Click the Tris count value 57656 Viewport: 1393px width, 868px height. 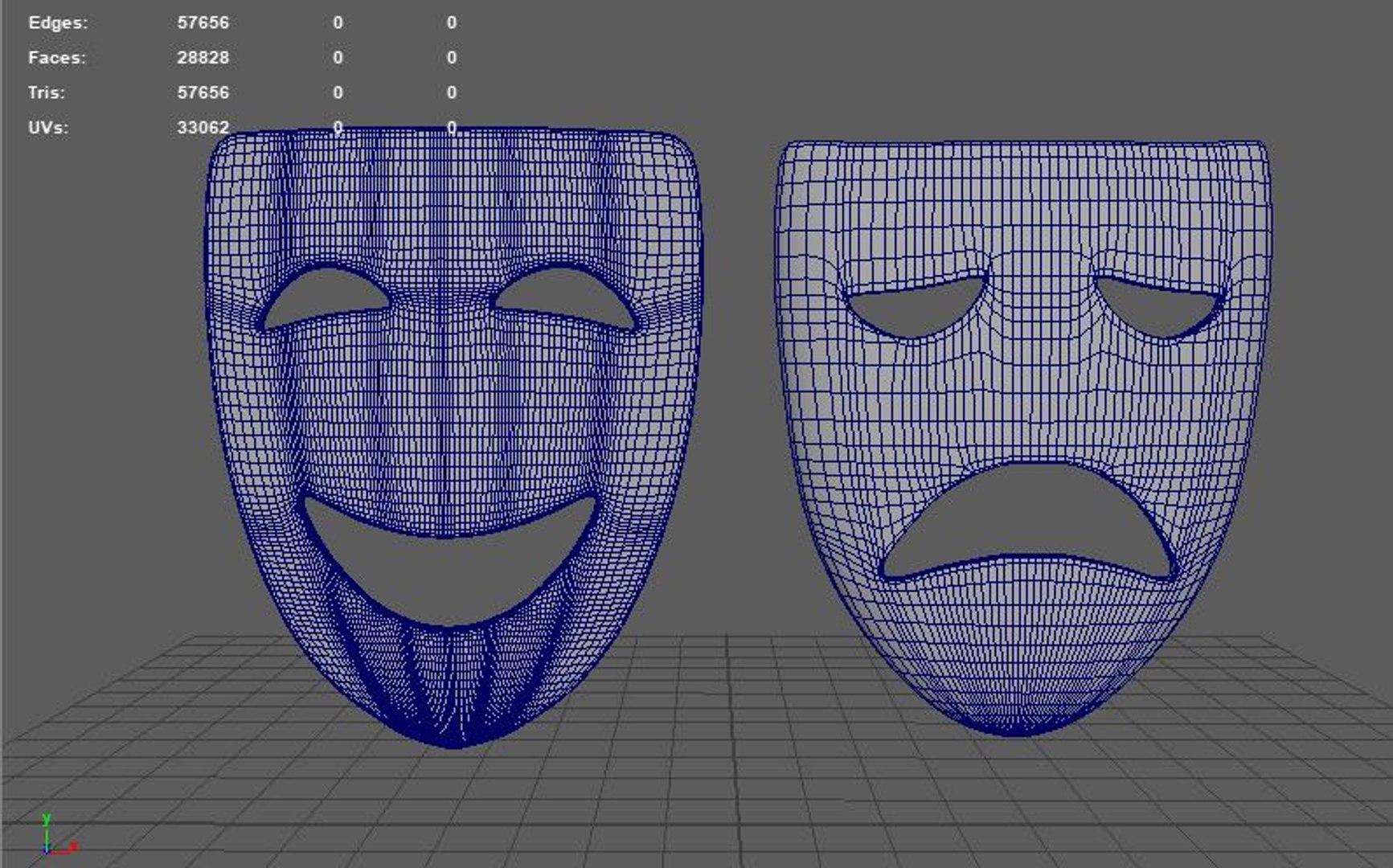(203, 92)
